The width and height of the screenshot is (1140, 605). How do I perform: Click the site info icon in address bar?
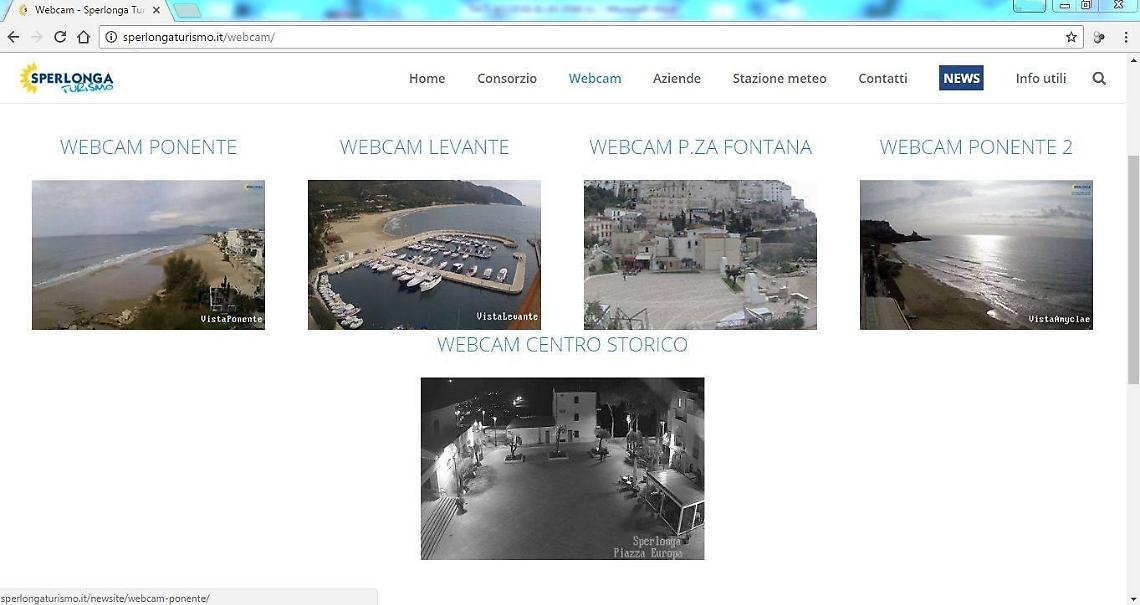pos(110,36)
